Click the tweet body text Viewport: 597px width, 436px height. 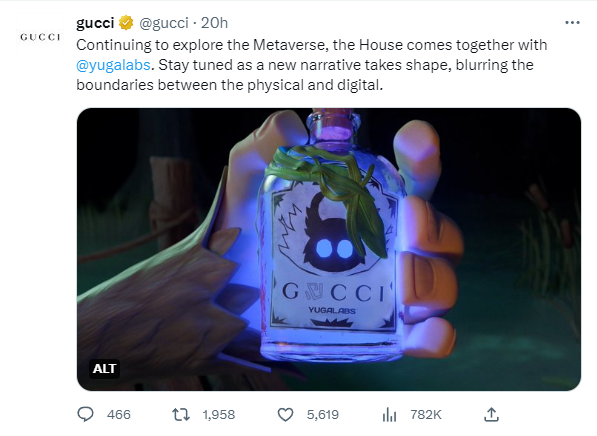(311, 65)
